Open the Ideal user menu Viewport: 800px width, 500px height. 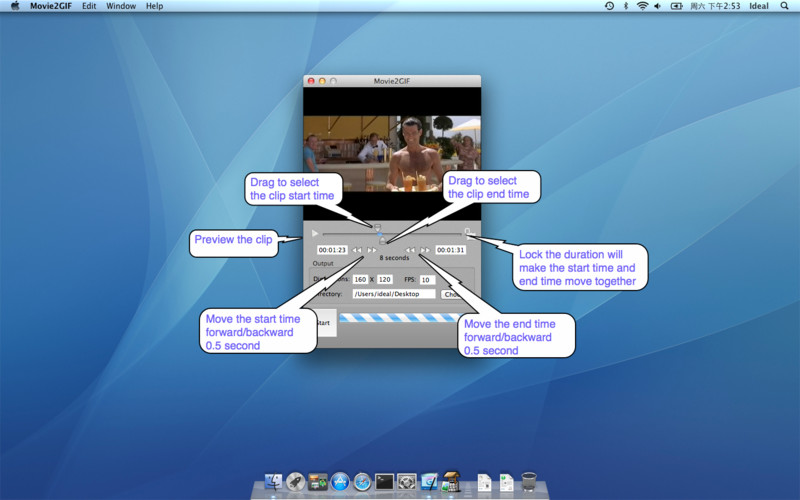tap(759, 6)
